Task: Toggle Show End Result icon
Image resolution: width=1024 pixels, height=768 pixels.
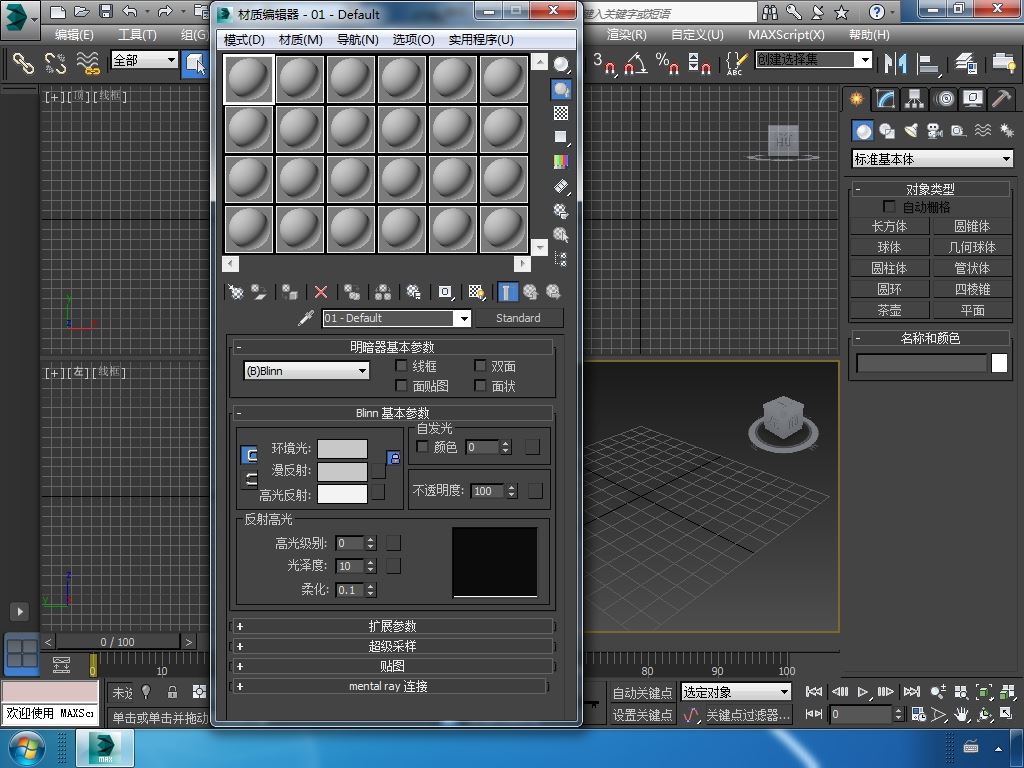Action: [x=507, y=292]
